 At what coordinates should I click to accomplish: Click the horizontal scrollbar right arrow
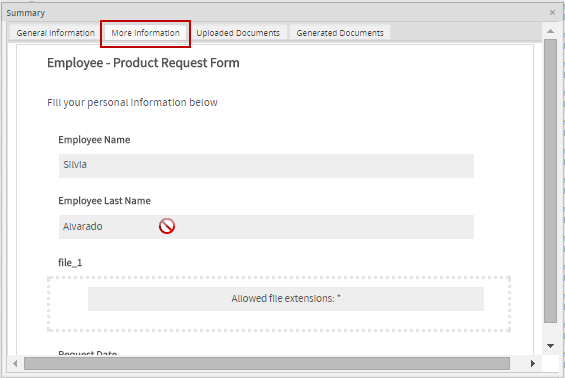click(x=533, y=364)
